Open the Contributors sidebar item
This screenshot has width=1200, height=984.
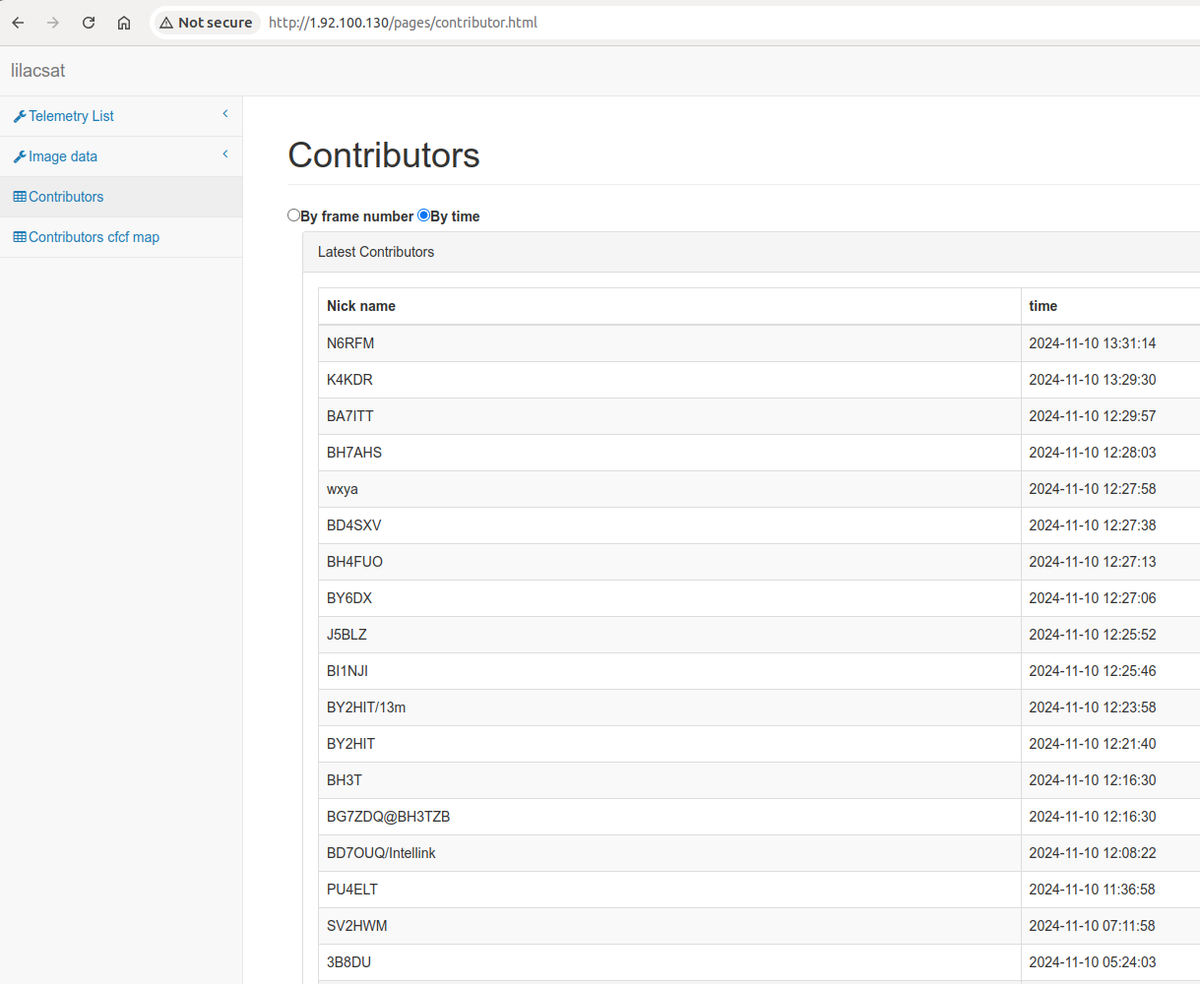[121, 197]
